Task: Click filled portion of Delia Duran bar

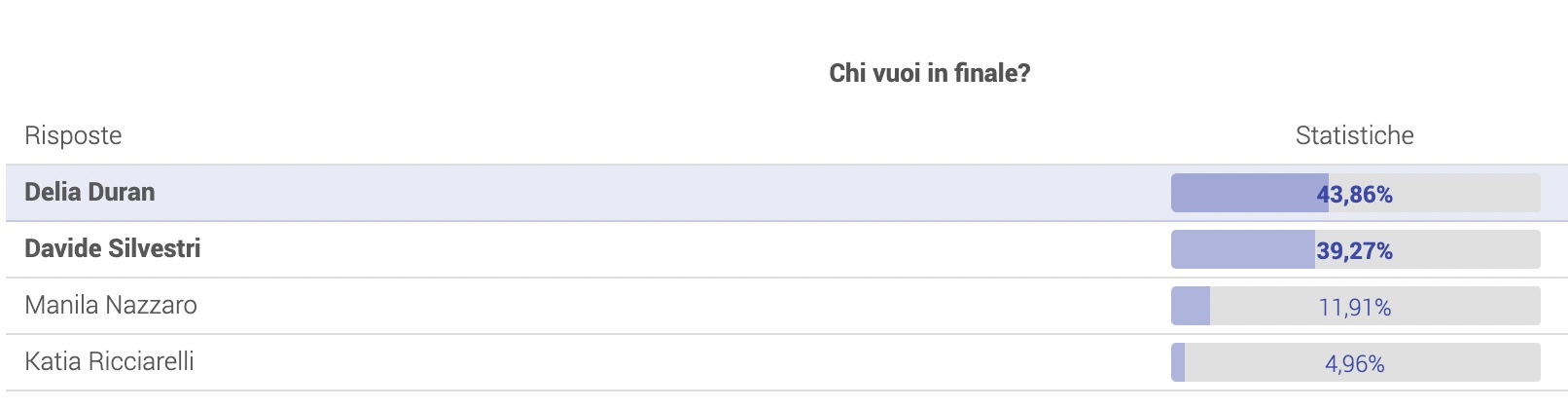Action: (x=1250, y=193)
